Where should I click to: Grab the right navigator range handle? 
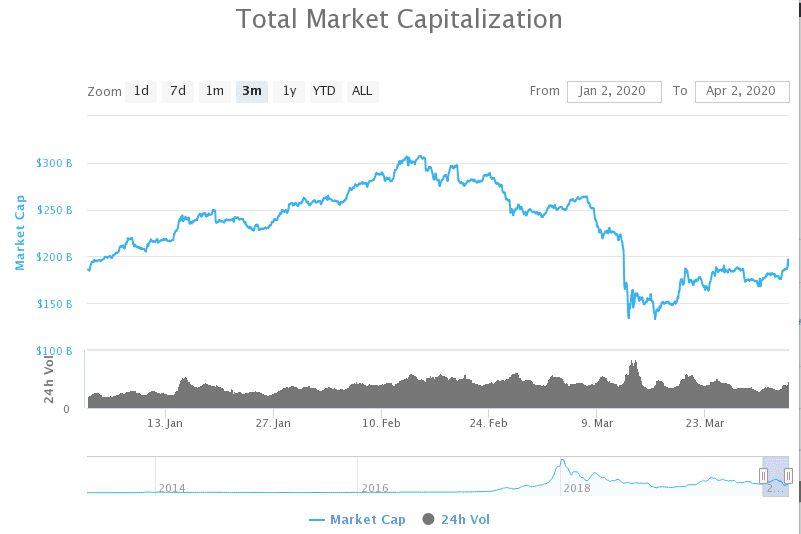click(x=788, y=476)
